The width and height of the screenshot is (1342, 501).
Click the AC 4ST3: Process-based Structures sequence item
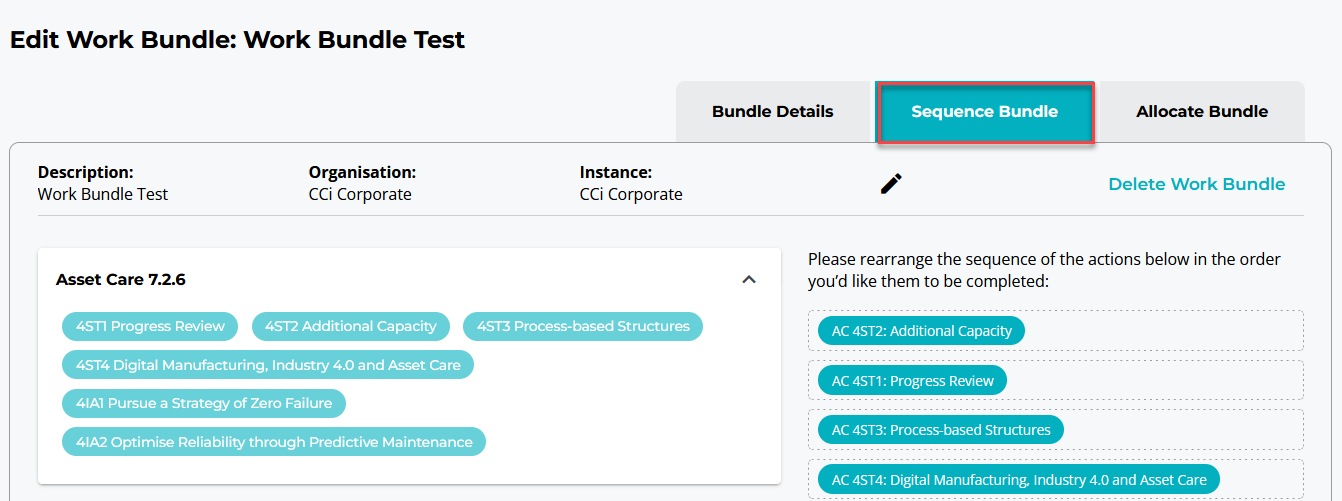click(x=940, y=430)
